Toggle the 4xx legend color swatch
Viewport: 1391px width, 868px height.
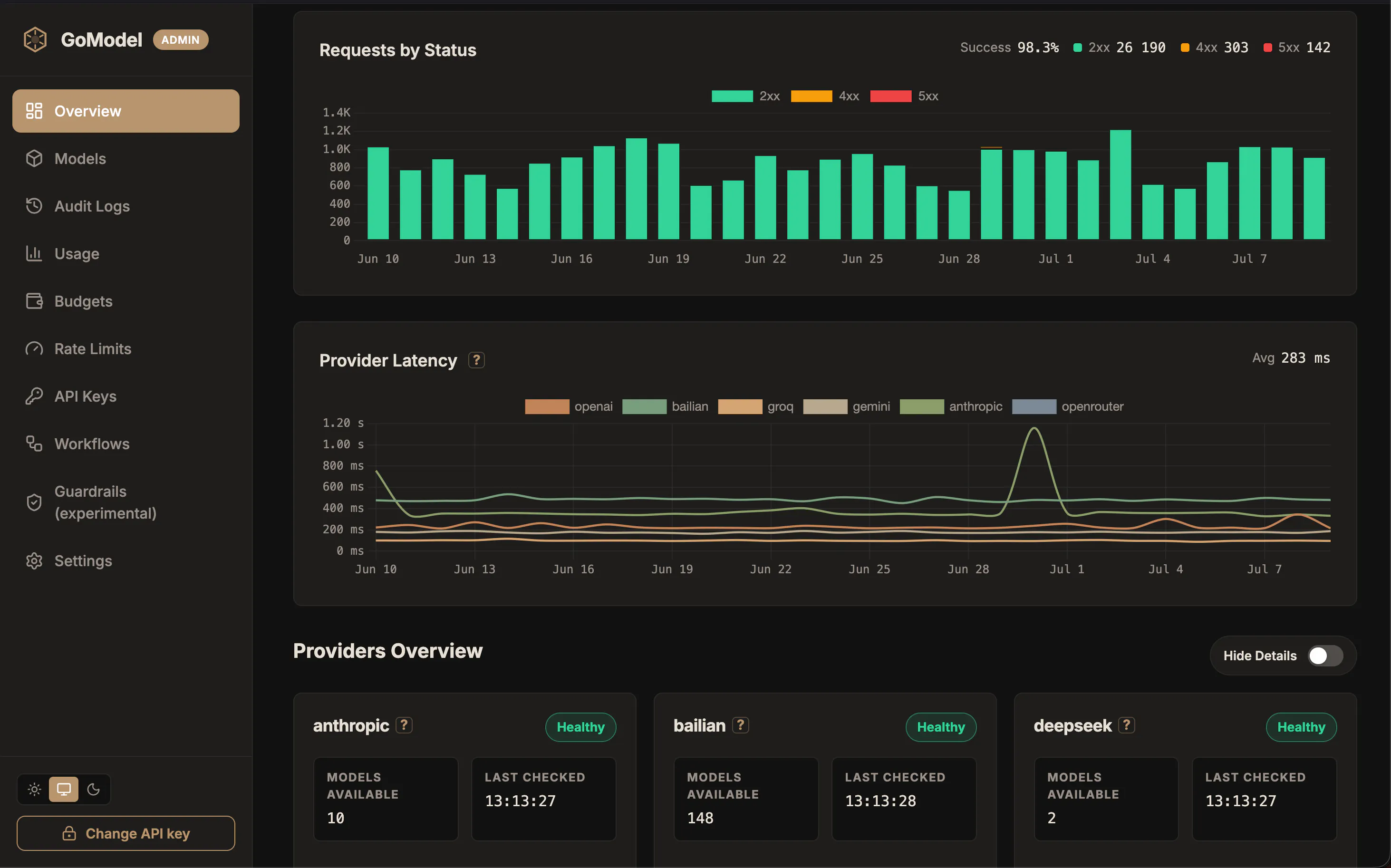click(x=811, y=96)
